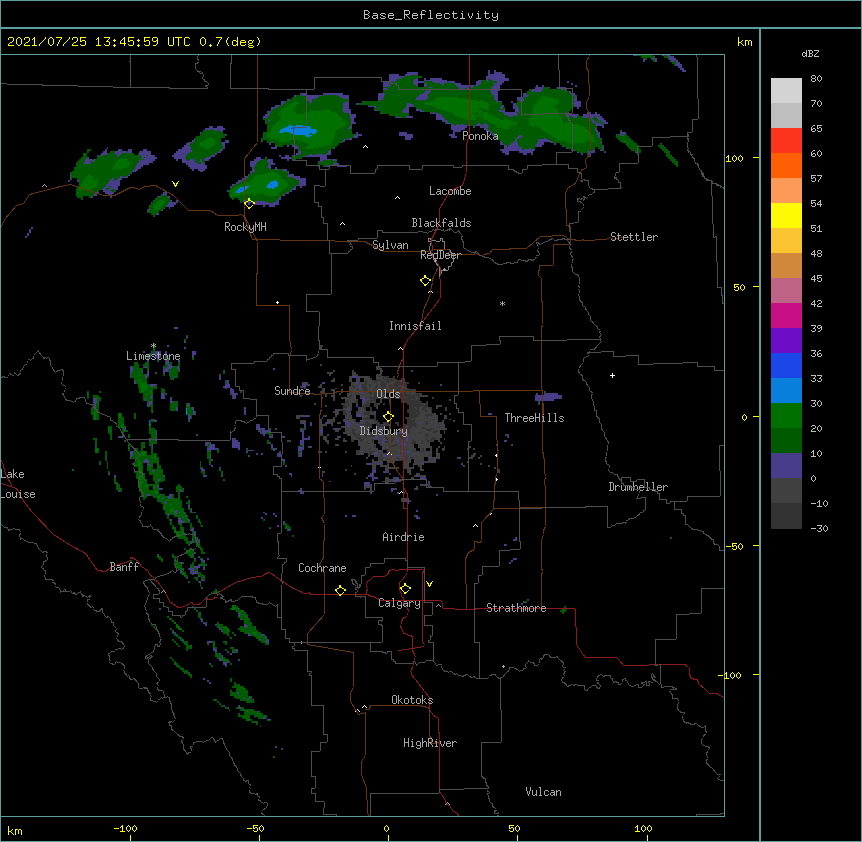Click the Base_Reflectivity title
Screen dimensions: 862x842
[431, 15]
